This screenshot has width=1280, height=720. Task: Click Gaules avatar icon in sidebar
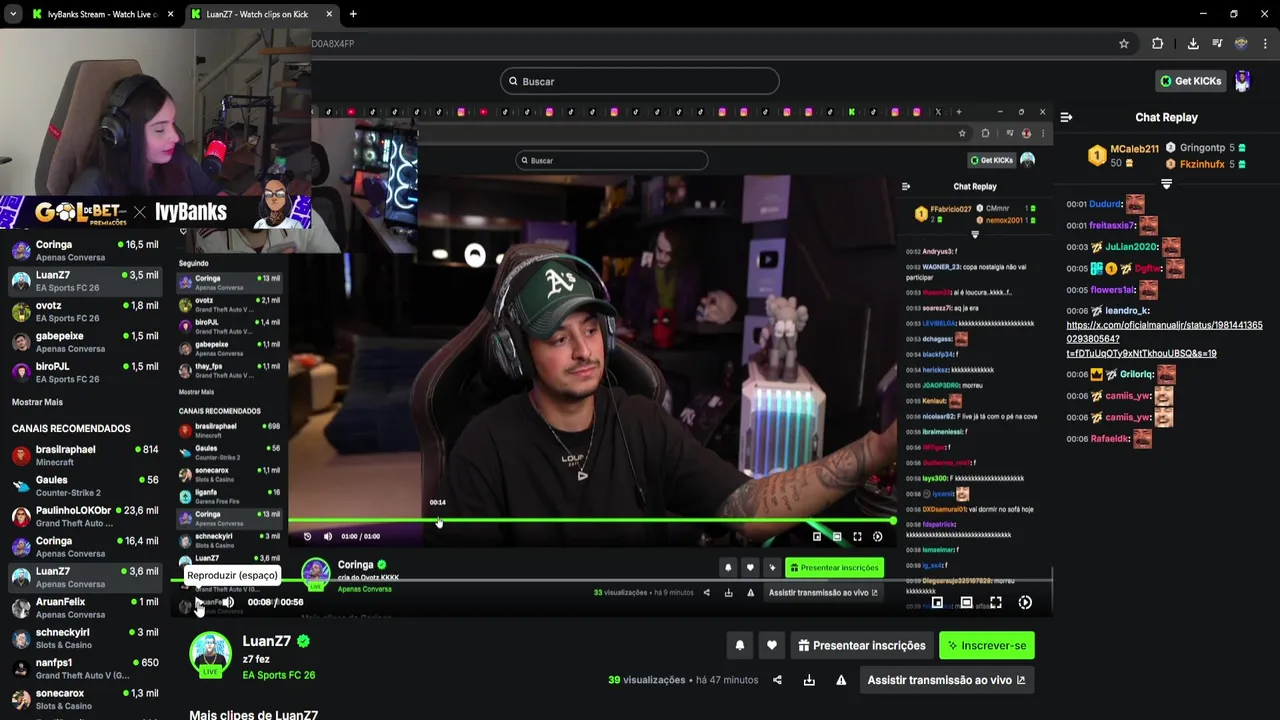point(21,486)
